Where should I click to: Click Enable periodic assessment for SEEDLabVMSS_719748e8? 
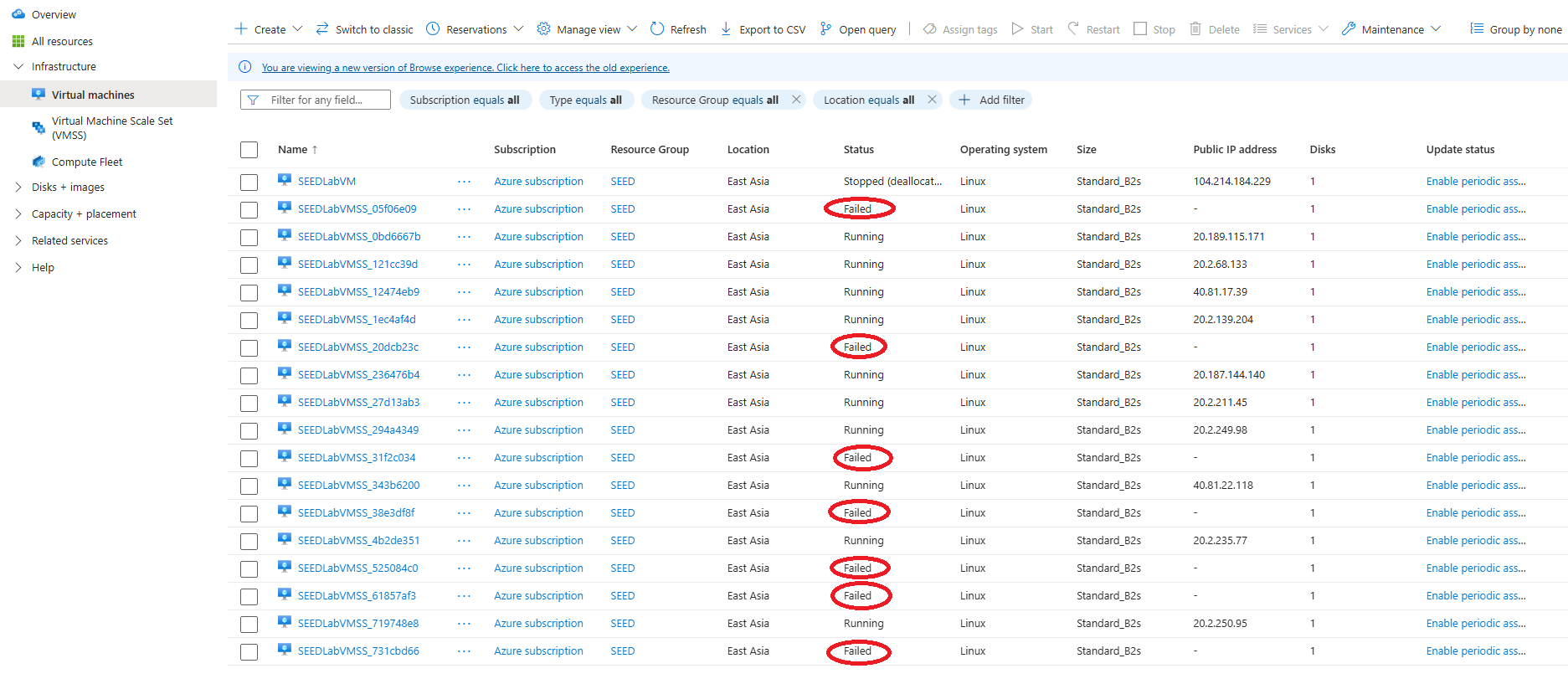[1476, 624]
